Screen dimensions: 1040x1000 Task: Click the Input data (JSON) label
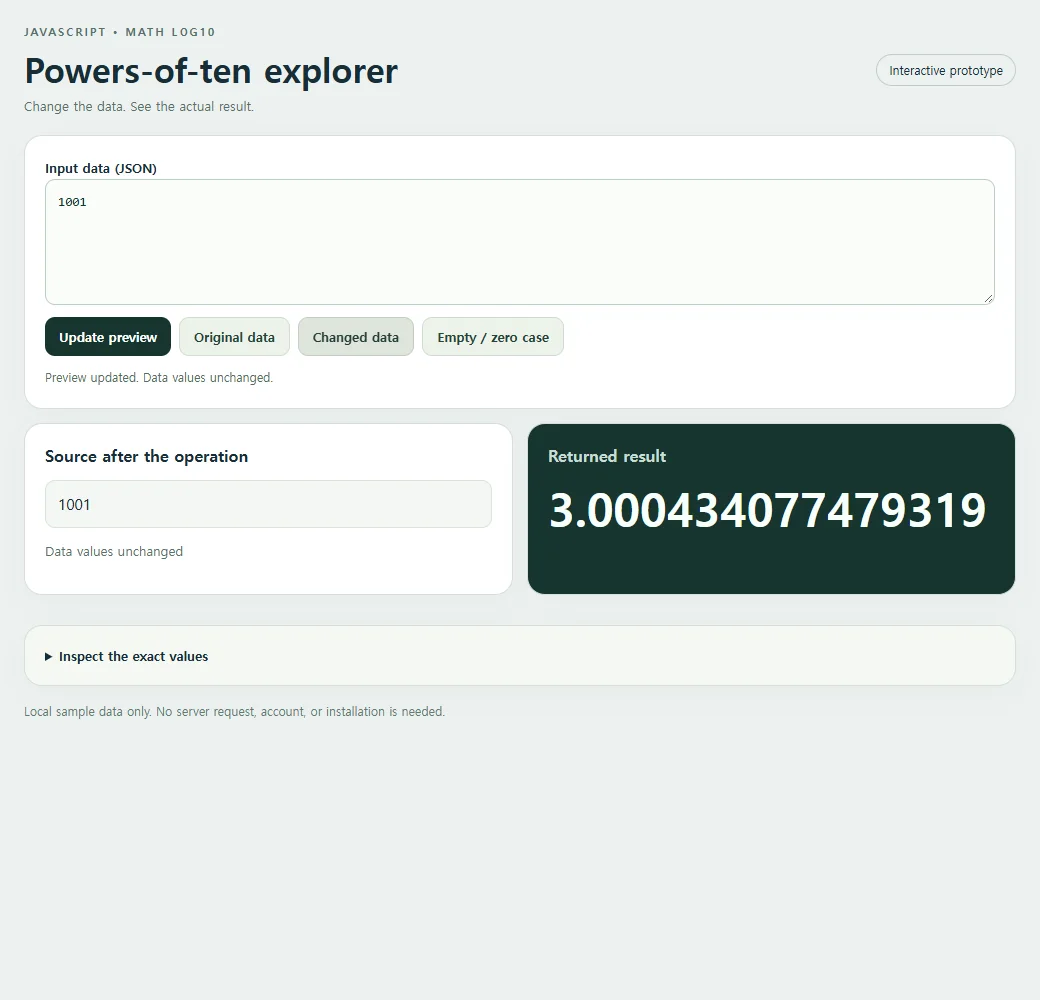pos(101,168)
